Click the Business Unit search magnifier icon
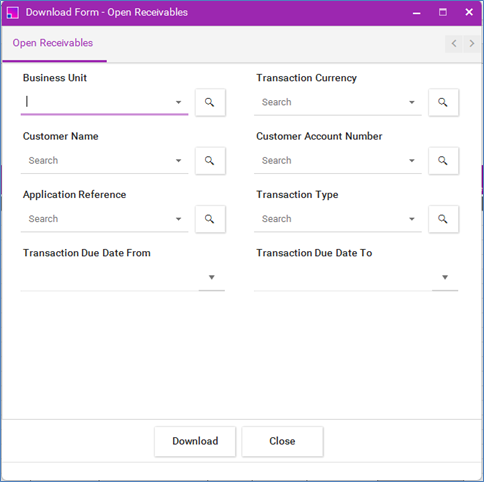The height and width of the screenshot is (482, 484). pyautogui.click(x=210, y=102)
